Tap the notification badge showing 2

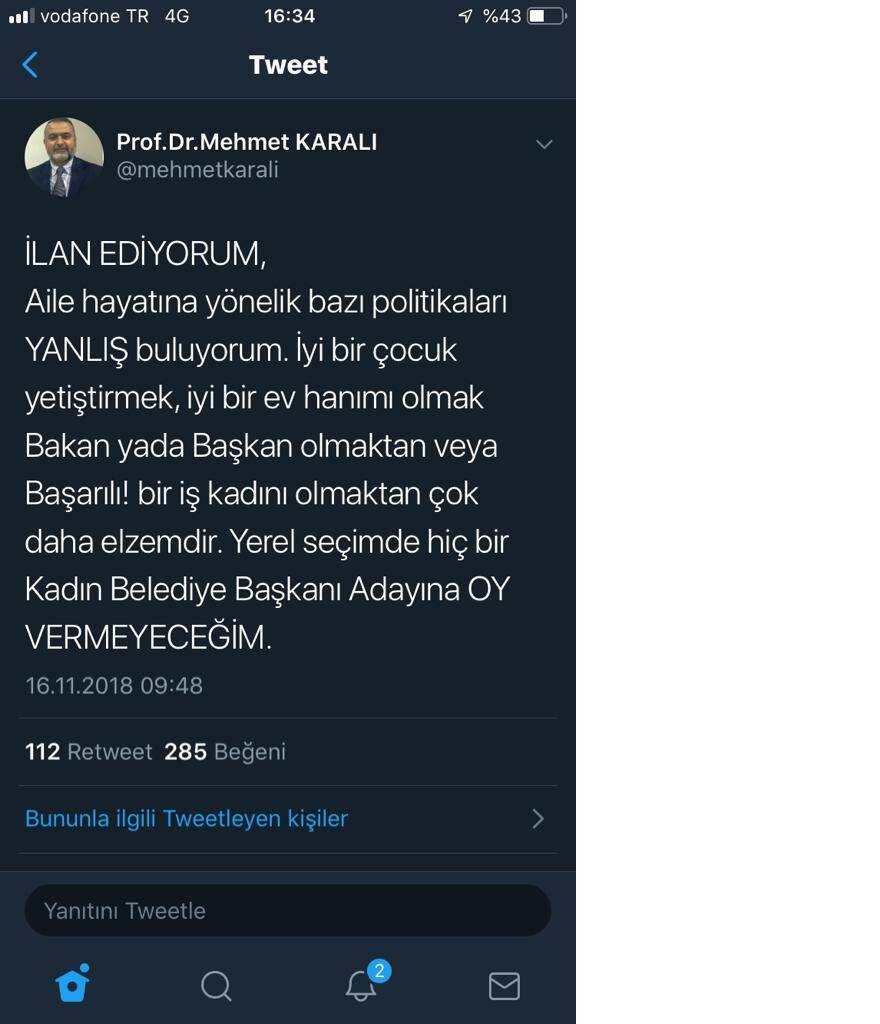click(379, 970)
